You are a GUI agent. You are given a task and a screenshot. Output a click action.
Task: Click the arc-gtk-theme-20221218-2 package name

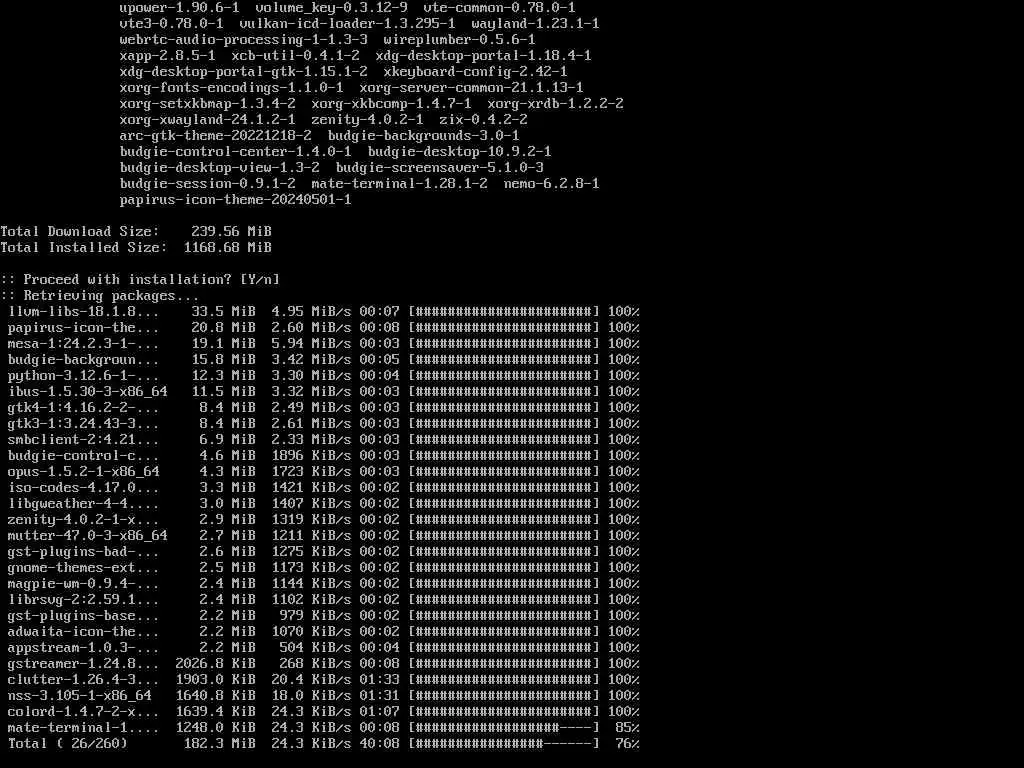216,136
